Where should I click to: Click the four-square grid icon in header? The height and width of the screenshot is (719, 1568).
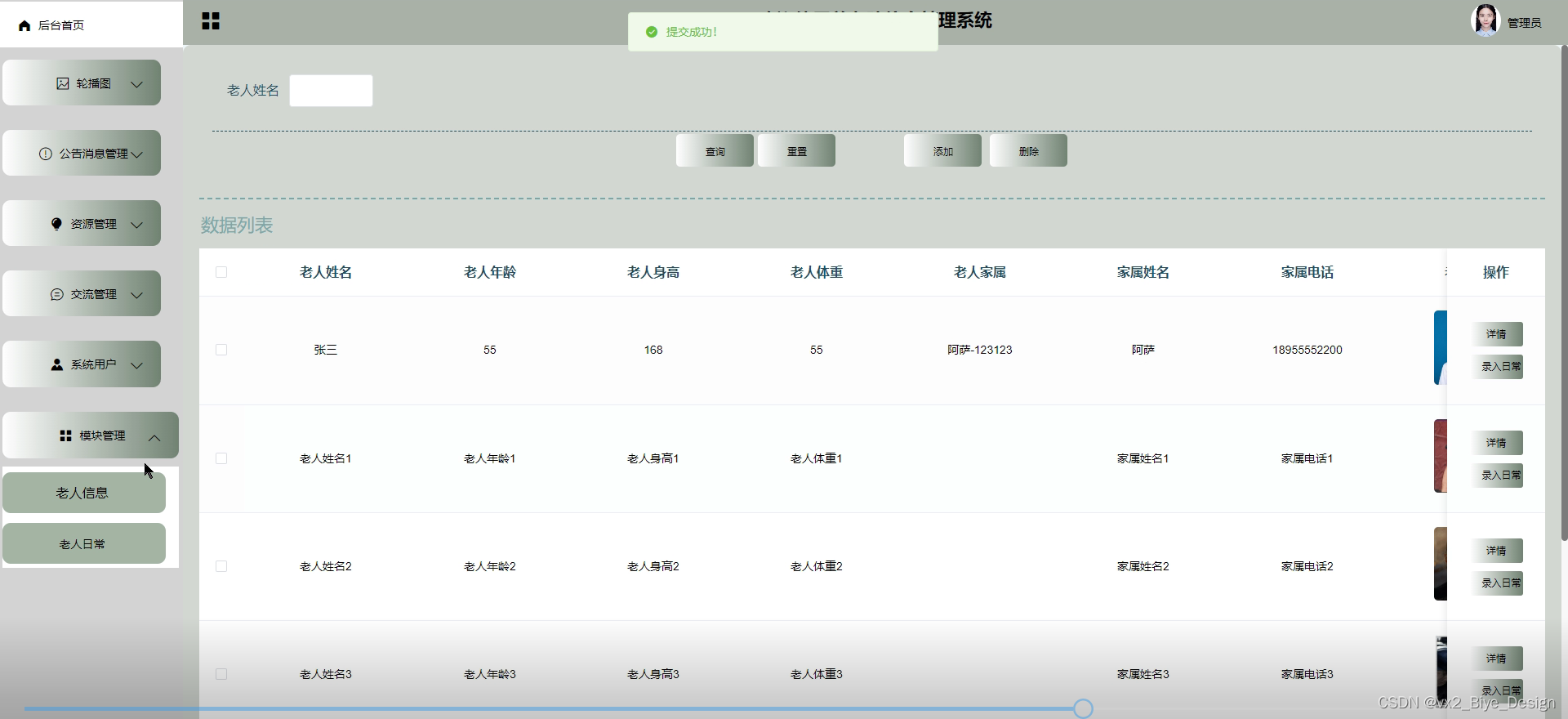coord(211,21)
